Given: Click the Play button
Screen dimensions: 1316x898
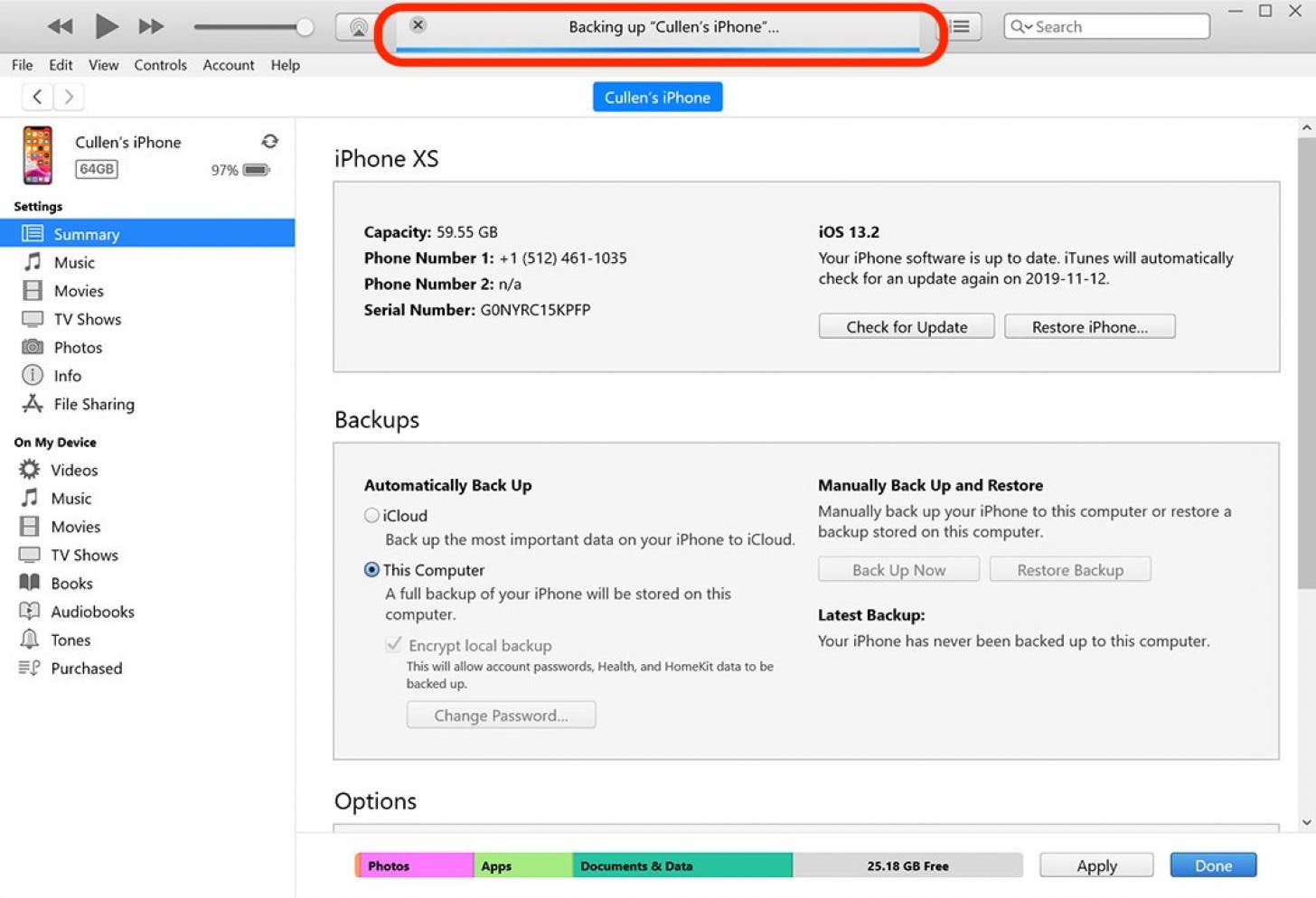Looking at the screenshot, I should point(106,26).
